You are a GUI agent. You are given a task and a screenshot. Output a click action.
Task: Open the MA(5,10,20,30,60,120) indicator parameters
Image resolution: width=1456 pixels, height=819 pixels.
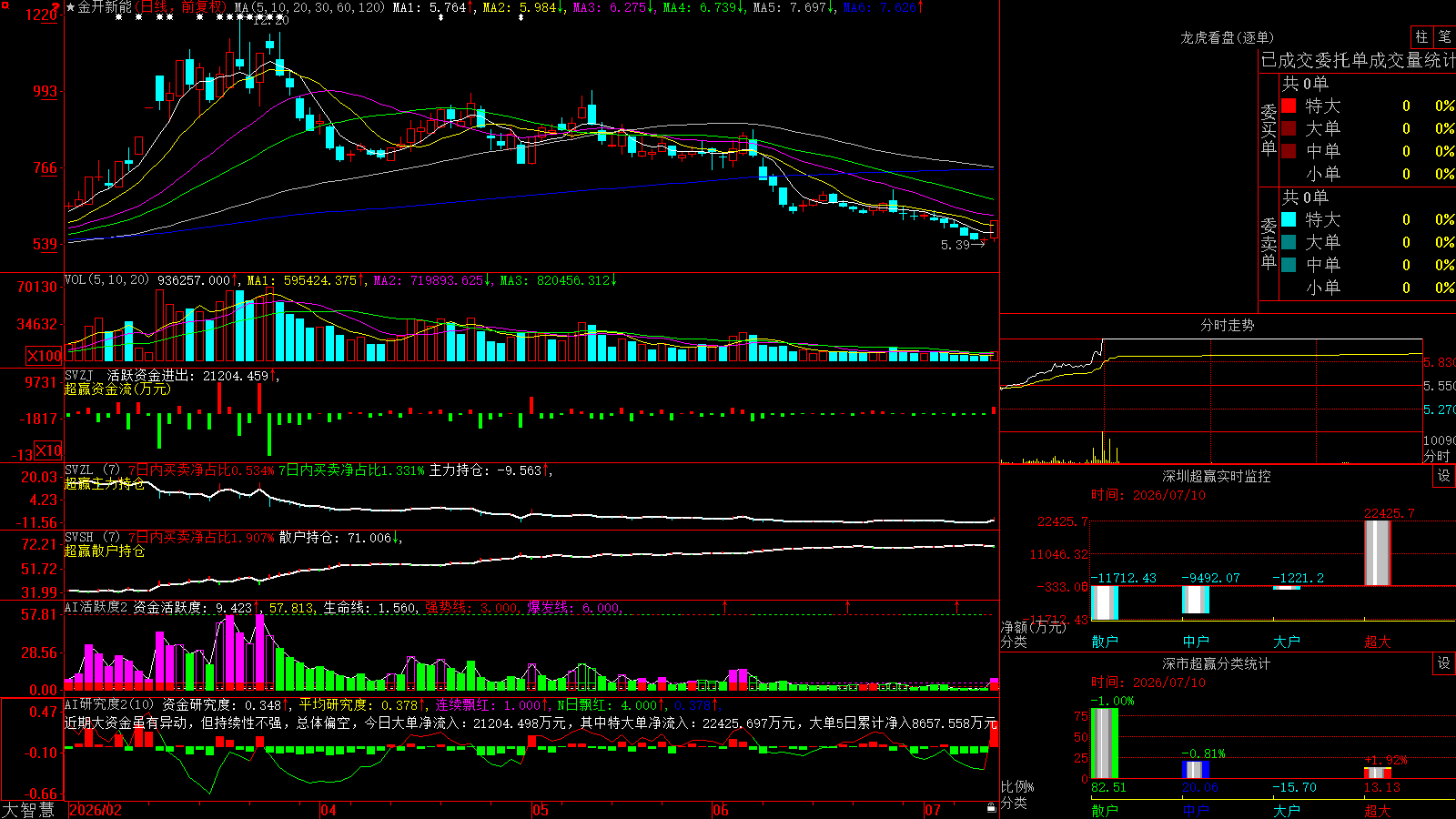(x=309, y=7)
